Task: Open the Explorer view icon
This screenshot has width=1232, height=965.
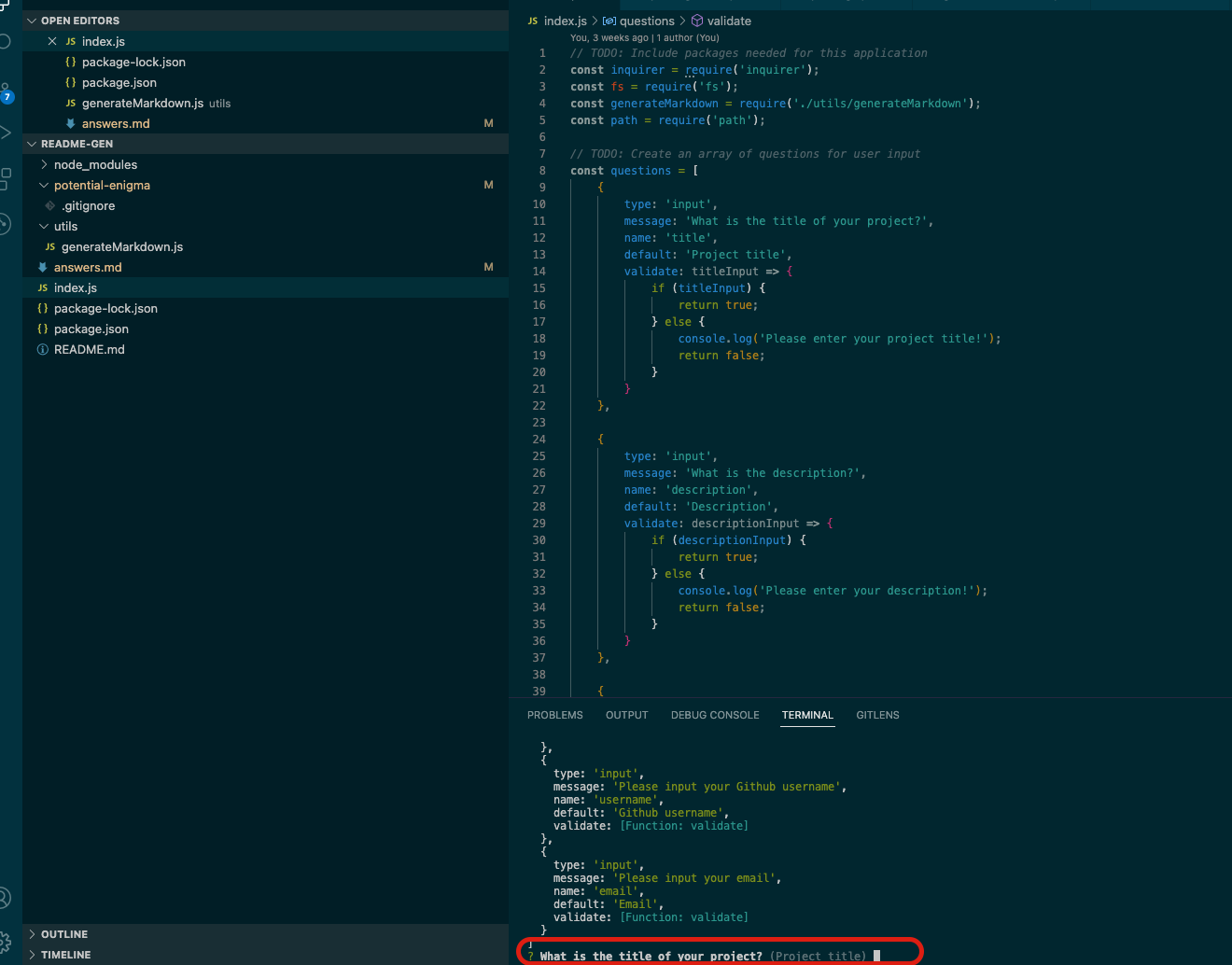Action: [6, 7]
